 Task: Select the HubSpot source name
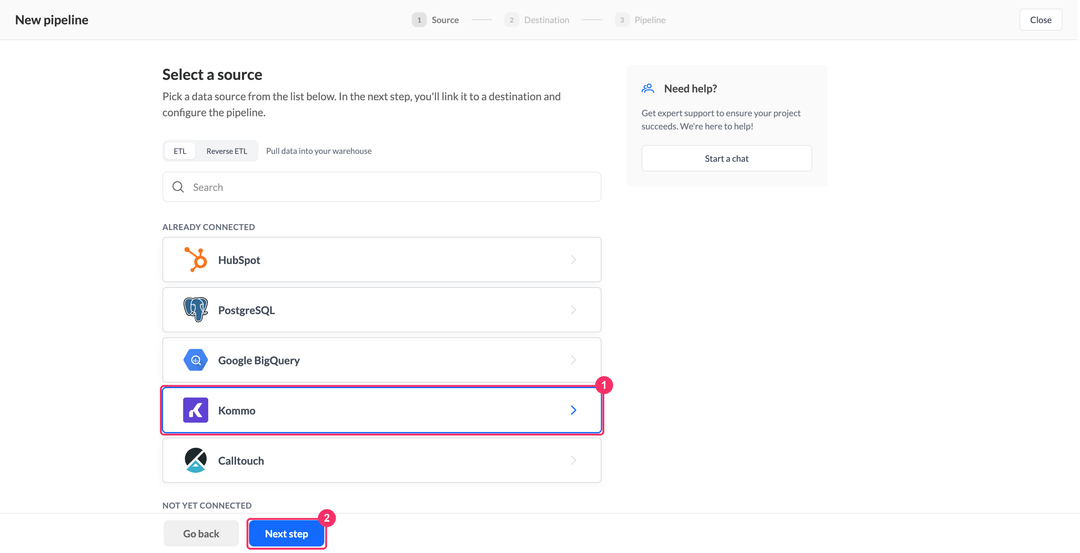point(239,260)
